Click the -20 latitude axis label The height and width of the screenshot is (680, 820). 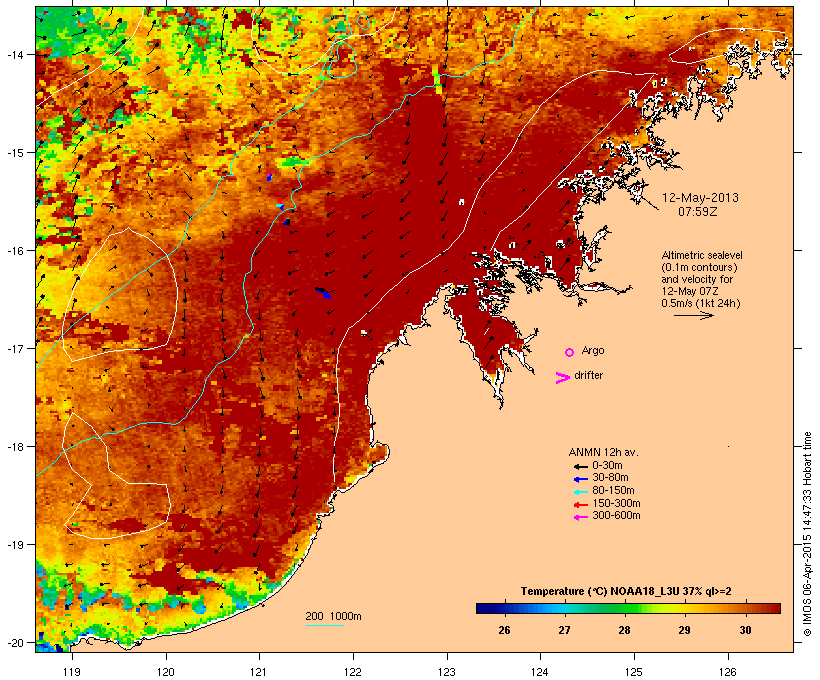click(x=14, y=642)
